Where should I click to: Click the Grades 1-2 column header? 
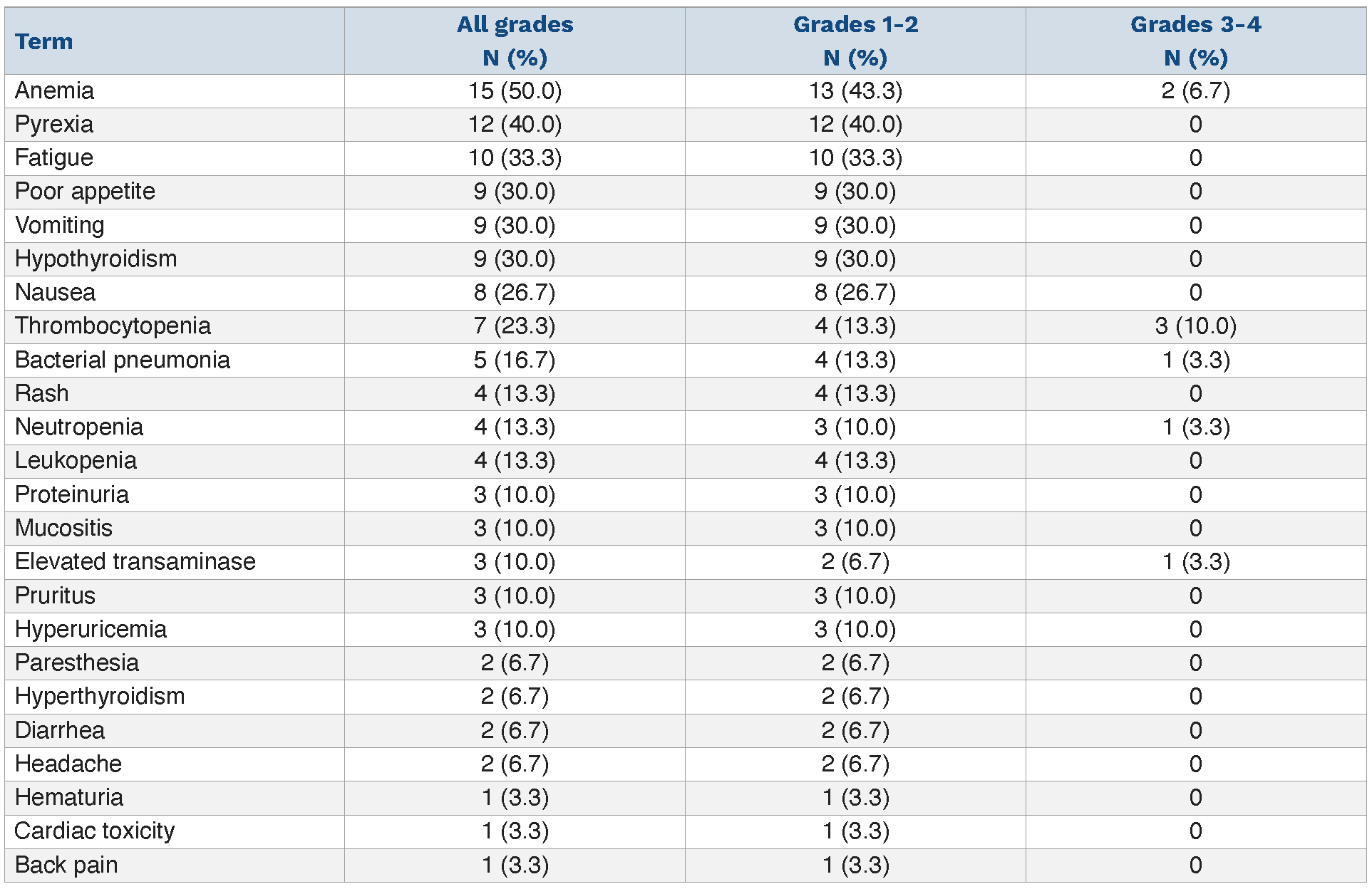(x=855, y=41)
